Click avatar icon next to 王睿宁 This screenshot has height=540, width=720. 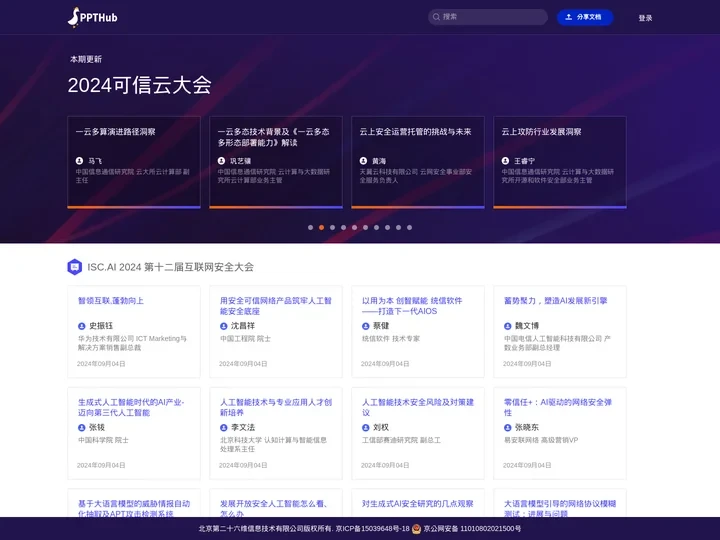click(505, 161)
